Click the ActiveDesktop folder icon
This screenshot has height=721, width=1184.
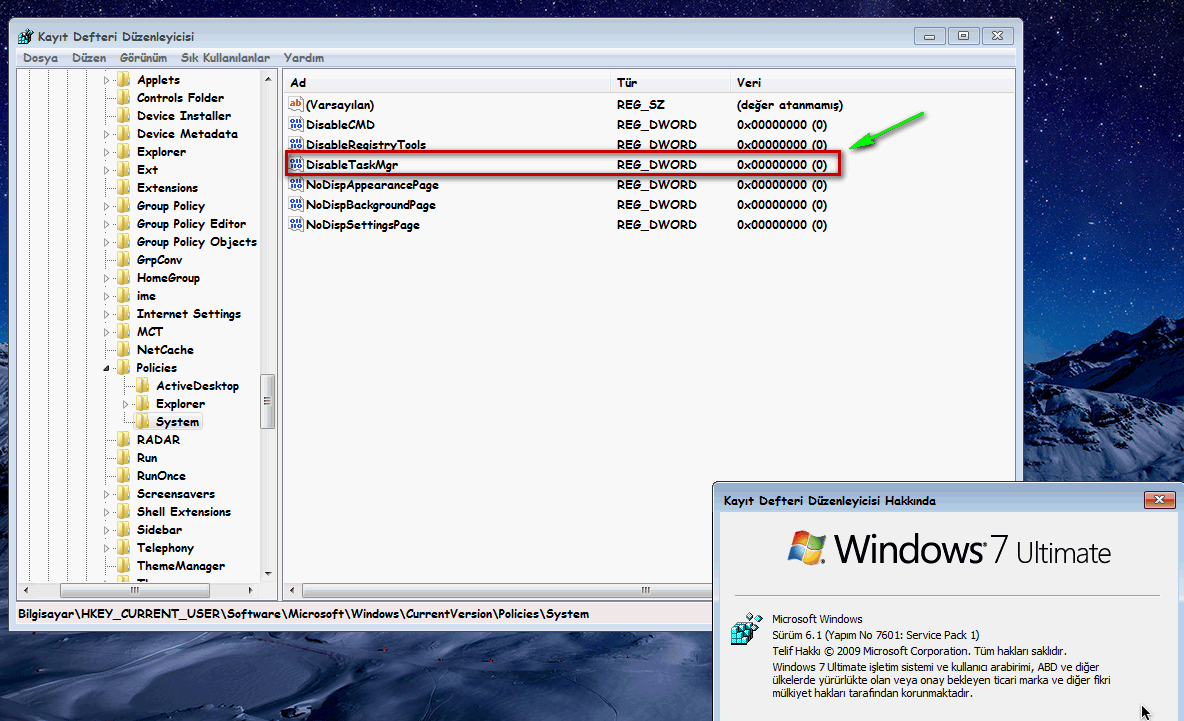click(x=143, y=386)
